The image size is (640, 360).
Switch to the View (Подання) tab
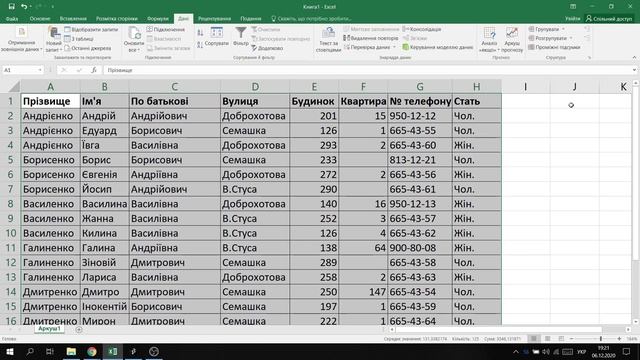tap(251, 19)
